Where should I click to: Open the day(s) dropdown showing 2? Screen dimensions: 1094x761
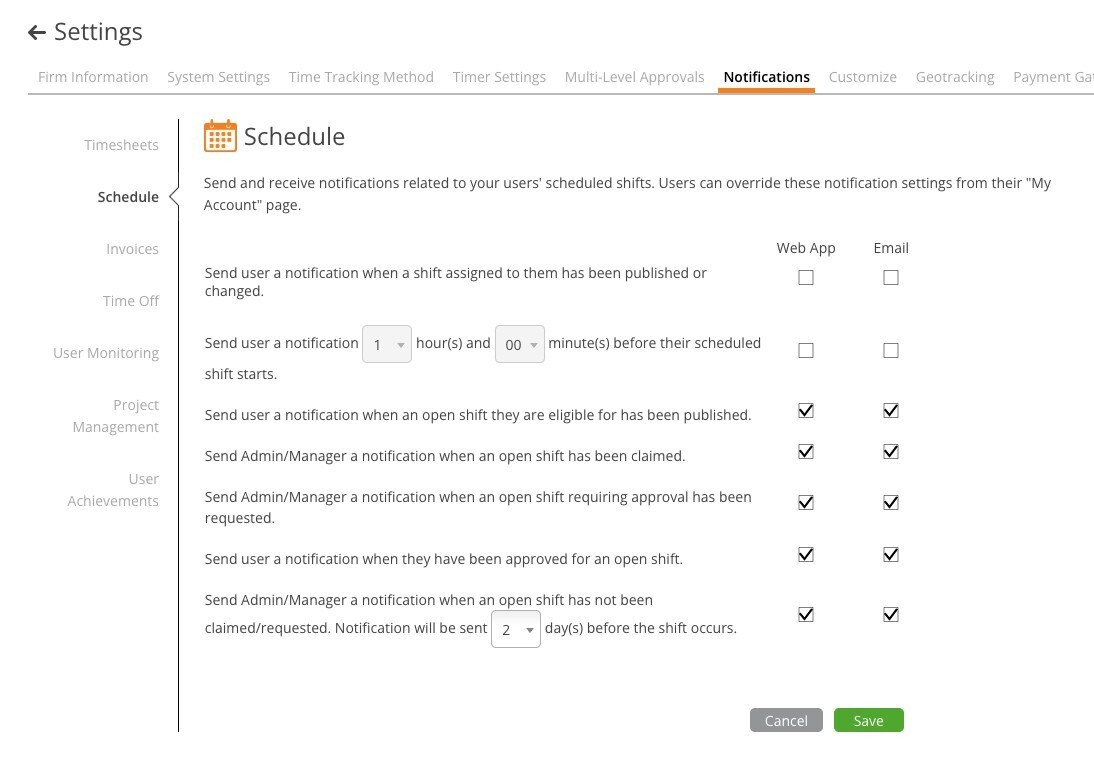(x=516, y=629)
